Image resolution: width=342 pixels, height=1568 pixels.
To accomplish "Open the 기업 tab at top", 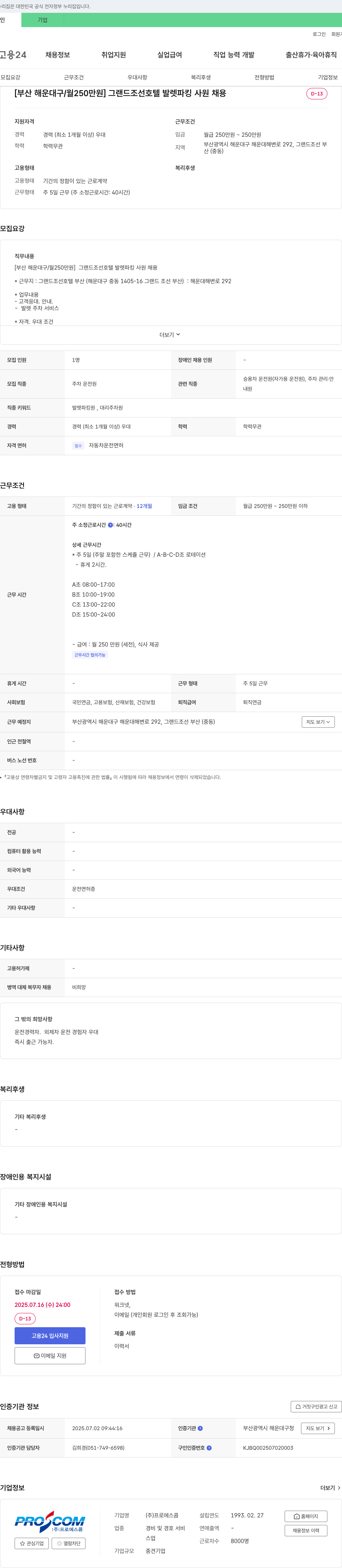I will (x=43, y=20).
